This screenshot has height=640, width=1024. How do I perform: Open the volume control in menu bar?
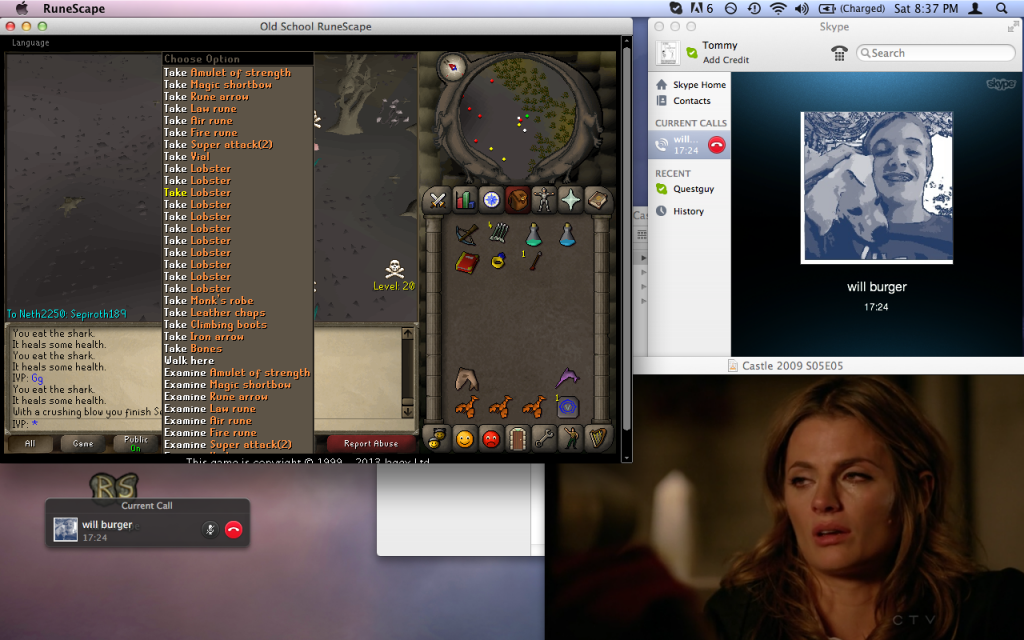coord(801,8)
